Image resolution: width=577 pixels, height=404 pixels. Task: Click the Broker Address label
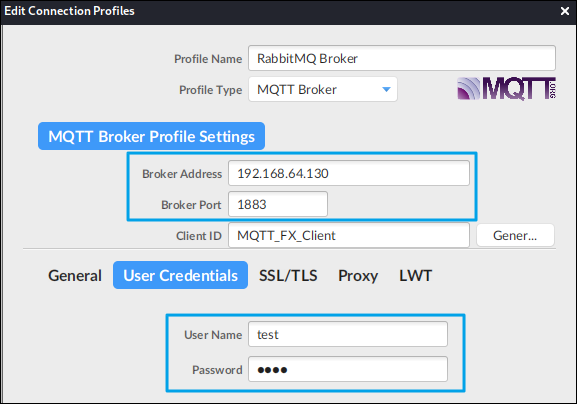click(182, 174)
